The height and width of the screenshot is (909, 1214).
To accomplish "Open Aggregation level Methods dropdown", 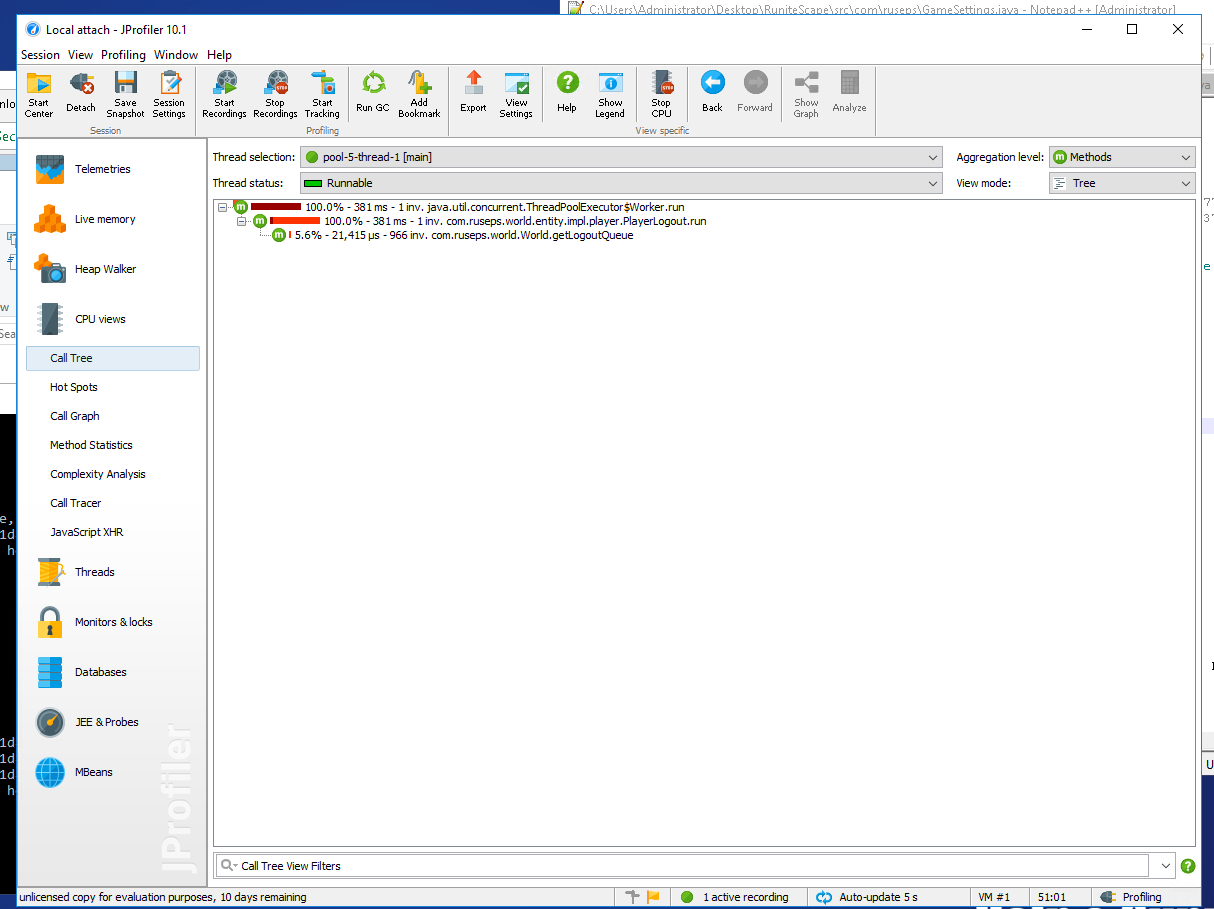I will coord(1122,157).
